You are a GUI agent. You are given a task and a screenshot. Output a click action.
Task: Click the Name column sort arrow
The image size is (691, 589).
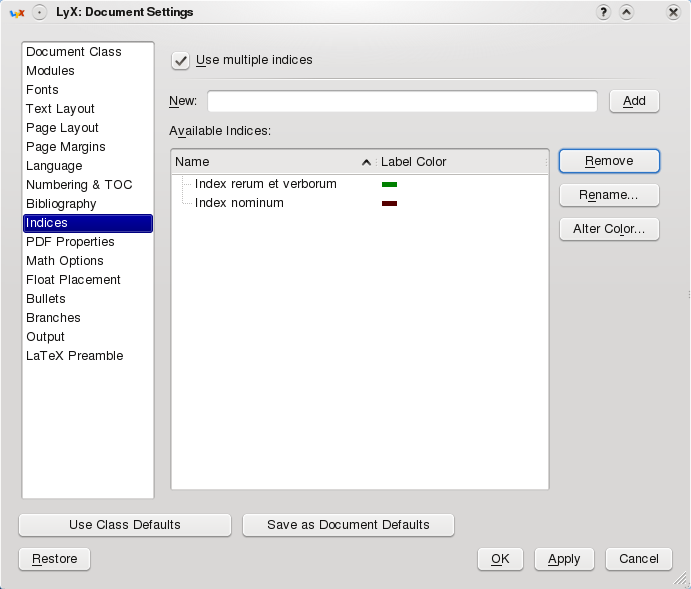click(366, 162)
